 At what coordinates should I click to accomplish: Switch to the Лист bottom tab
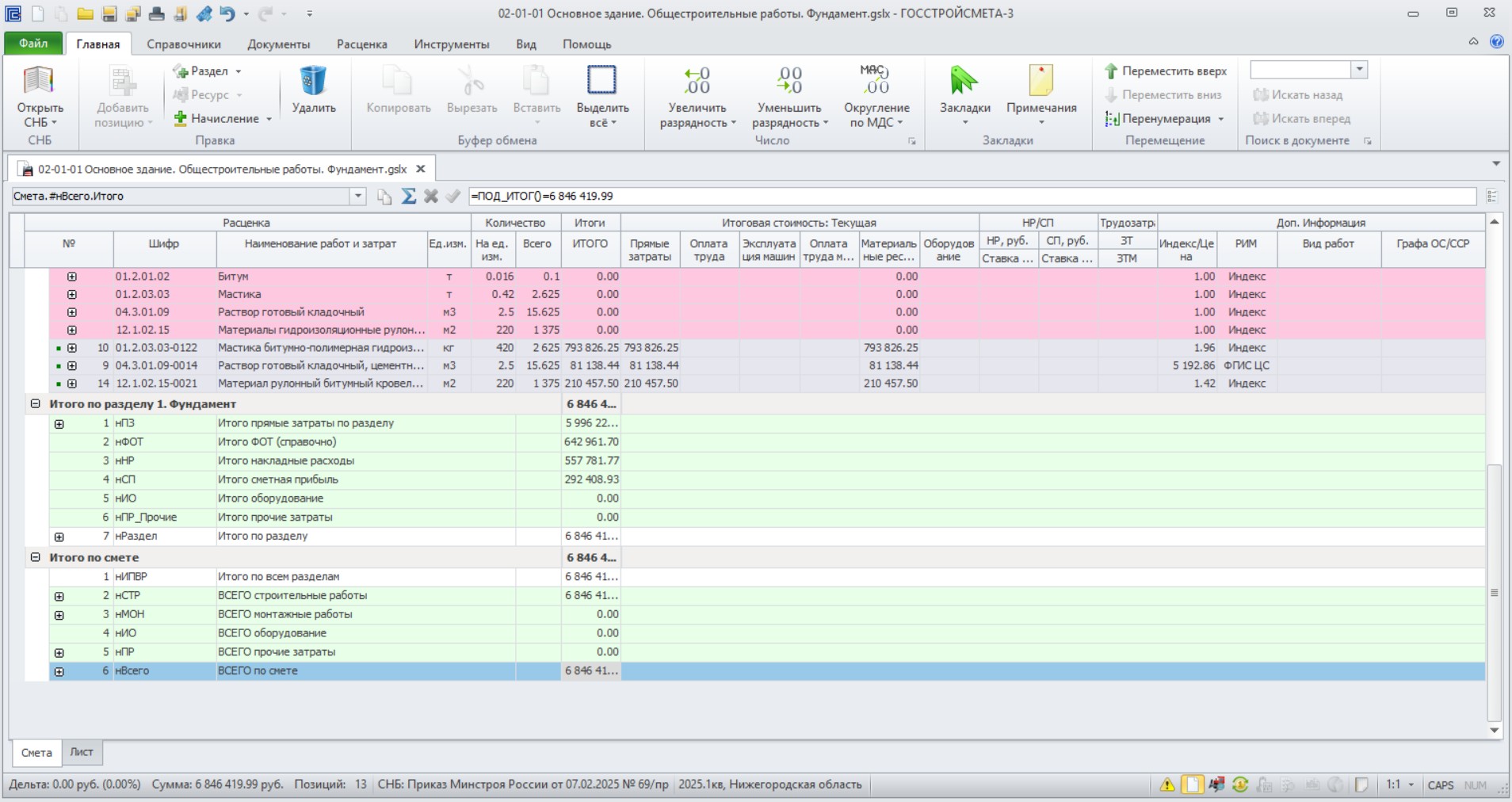point(82,752)
